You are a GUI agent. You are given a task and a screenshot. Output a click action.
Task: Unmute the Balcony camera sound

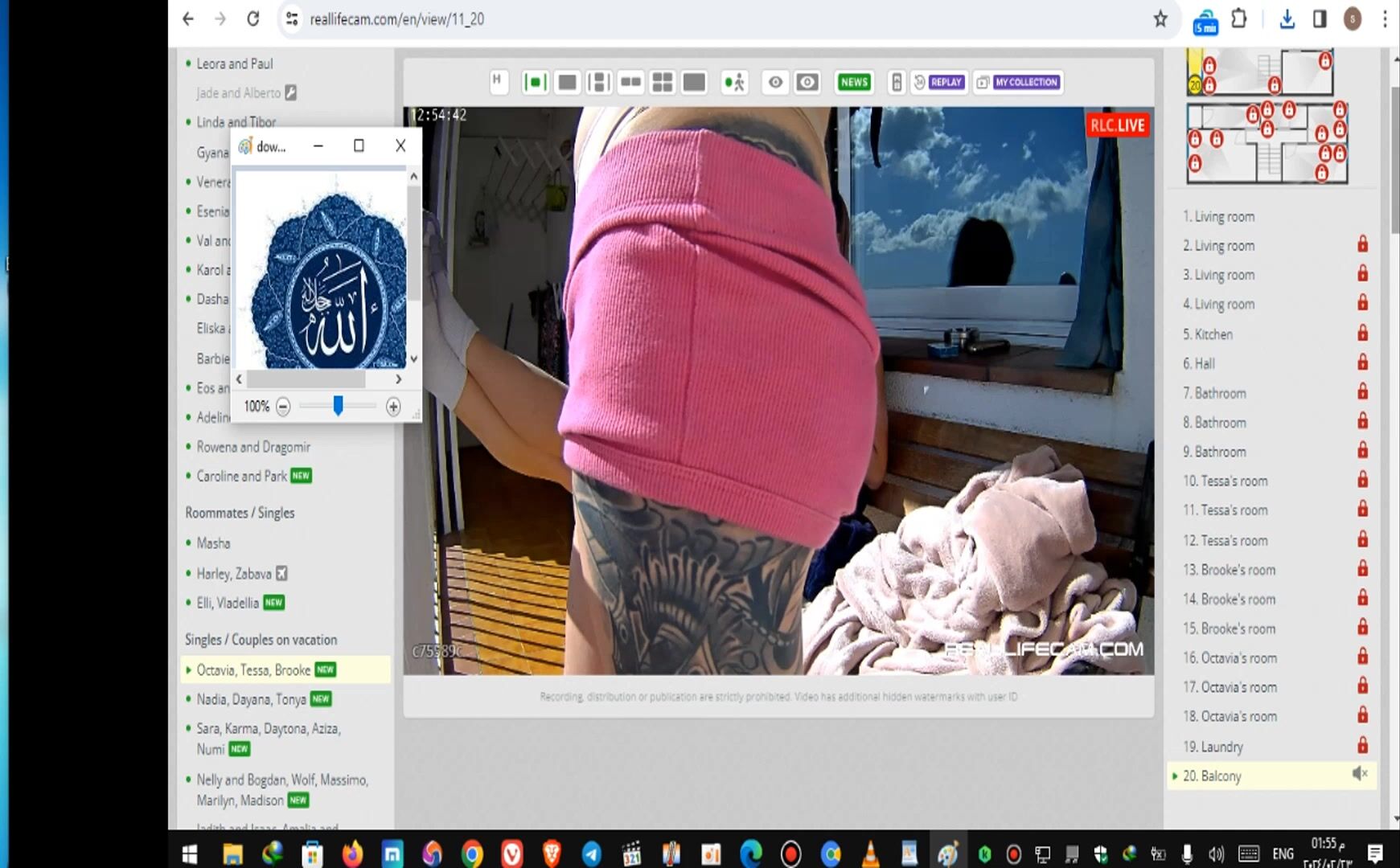click(1359, 774)
